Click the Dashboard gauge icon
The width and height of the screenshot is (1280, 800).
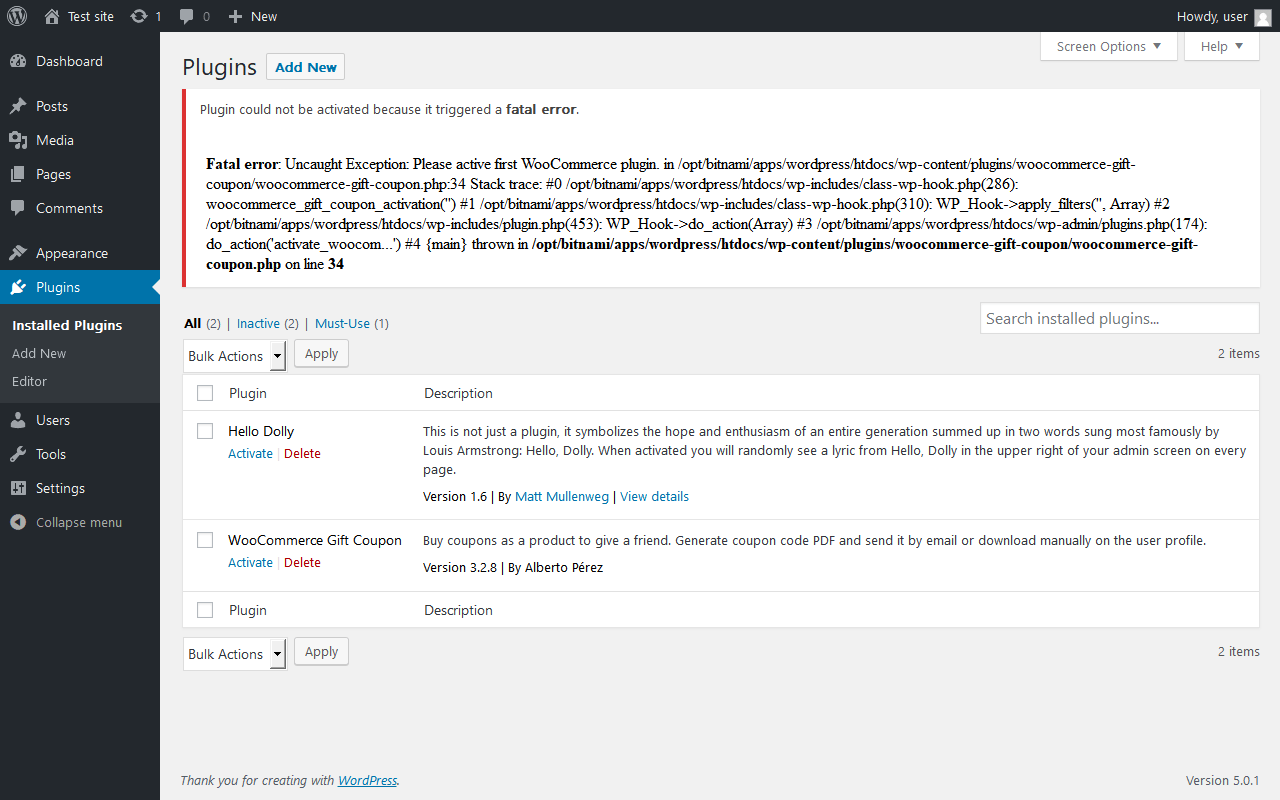click(18, 61)
